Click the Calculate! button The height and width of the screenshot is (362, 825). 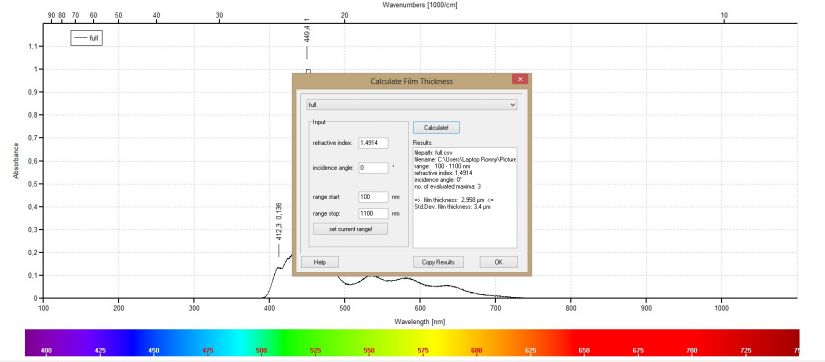click(436, 127)
